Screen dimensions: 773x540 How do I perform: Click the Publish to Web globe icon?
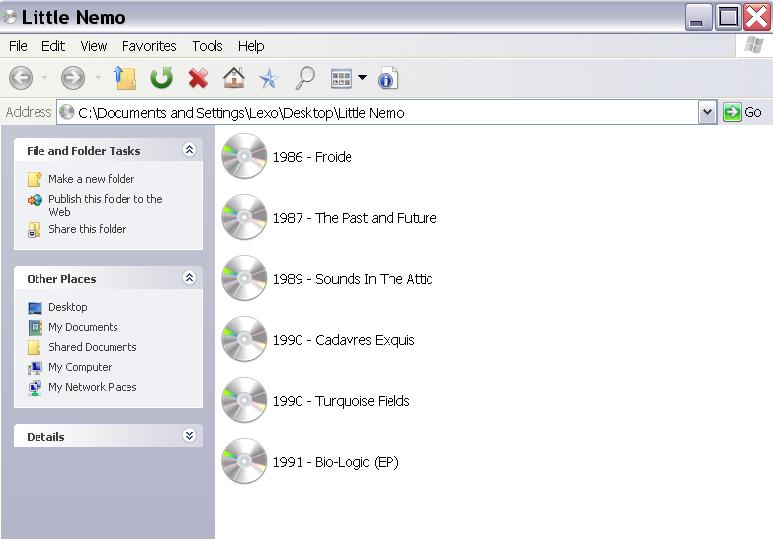(x=35, y=200)
